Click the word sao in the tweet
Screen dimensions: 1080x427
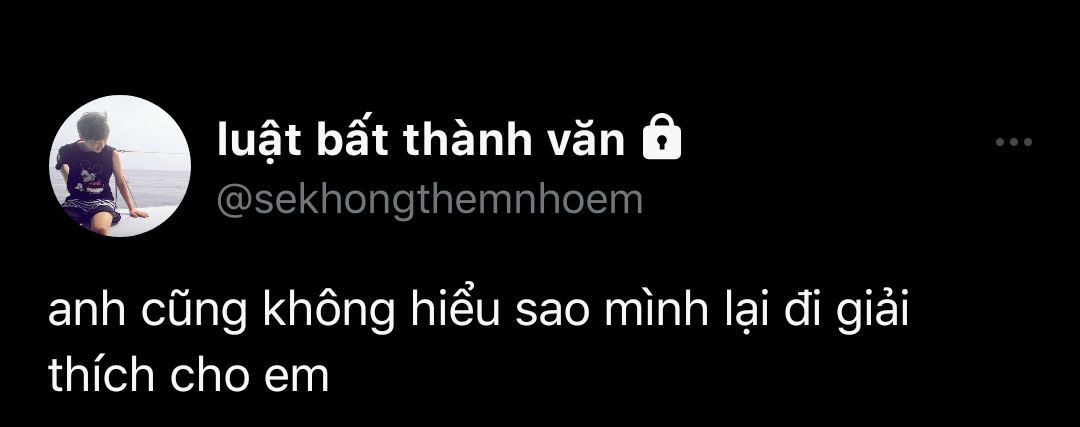tap(552, 315)
